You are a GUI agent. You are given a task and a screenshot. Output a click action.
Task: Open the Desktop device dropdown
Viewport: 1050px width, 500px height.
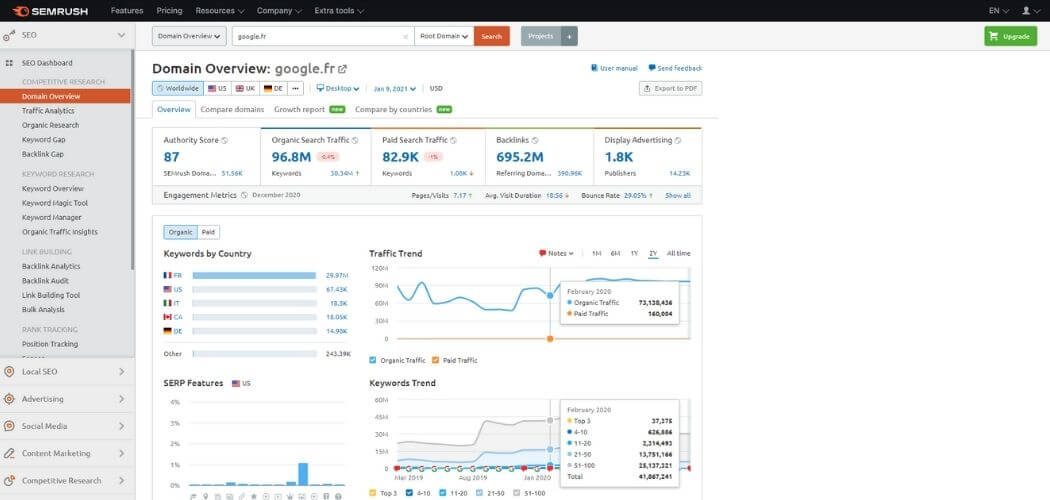coord(338,88)
